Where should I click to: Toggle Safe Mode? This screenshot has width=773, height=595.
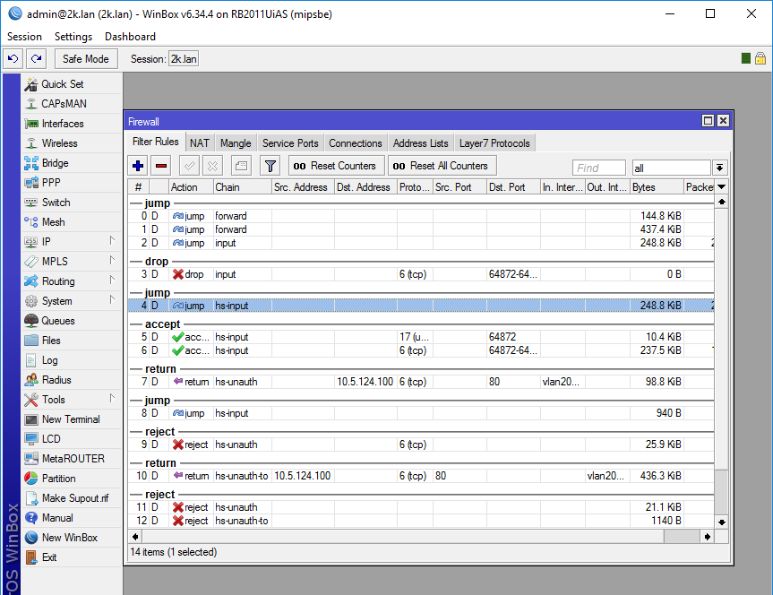86,59
